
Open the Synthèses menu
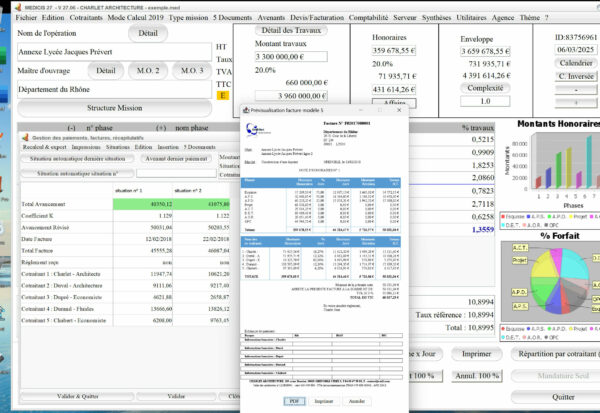436,18
